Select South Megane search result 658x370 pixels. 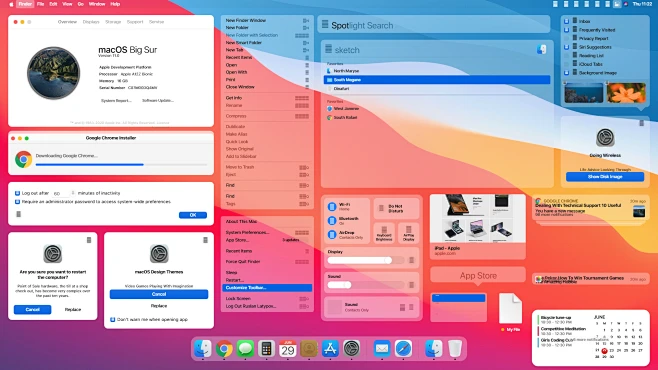point(436,80)
